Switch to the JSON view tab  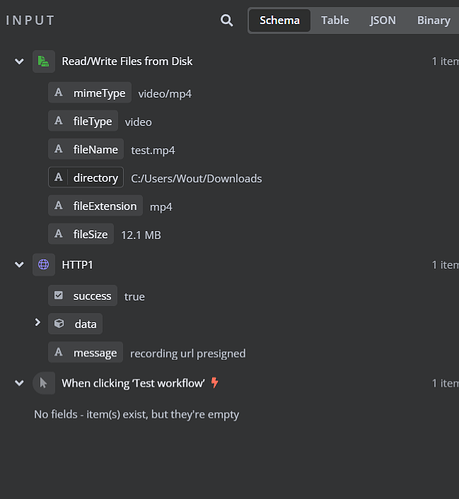[x=383, y=20]
